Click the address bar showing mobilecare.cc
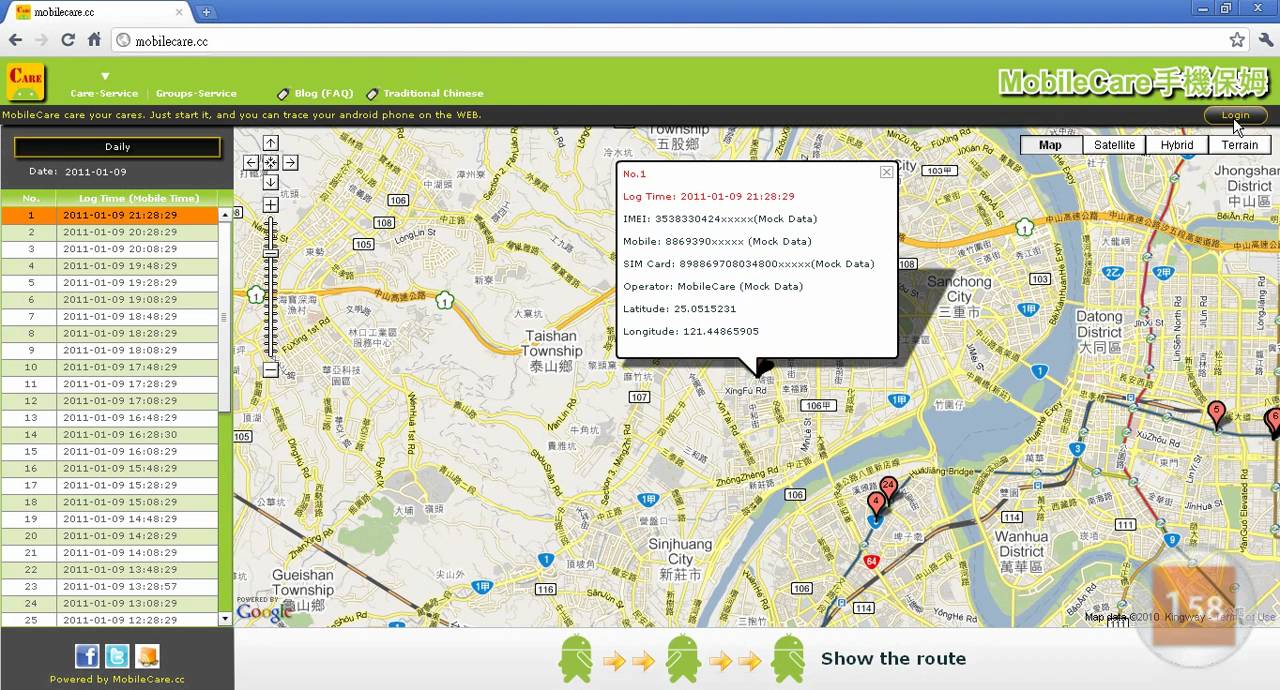The width and height of the screenshot is (1280, 690). point(670,41)
